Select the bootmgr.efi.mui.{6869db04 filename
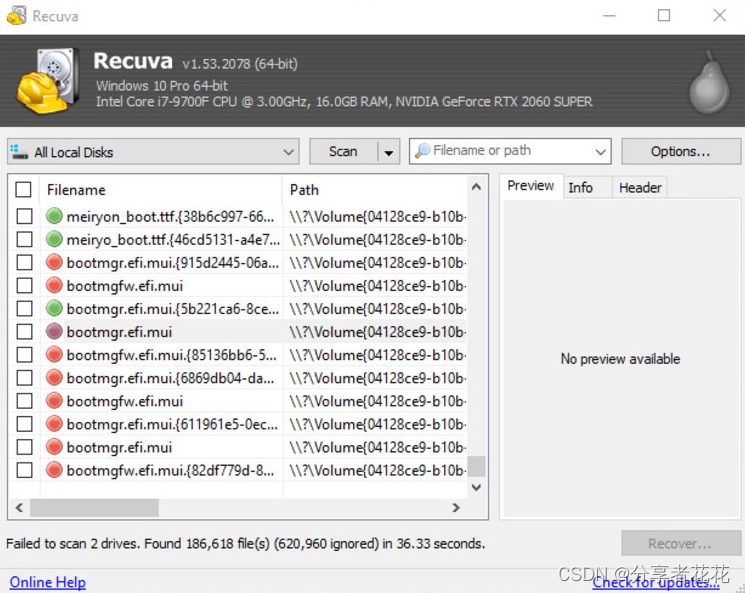This screenshot has height=593, width=745. click(171, 378)
